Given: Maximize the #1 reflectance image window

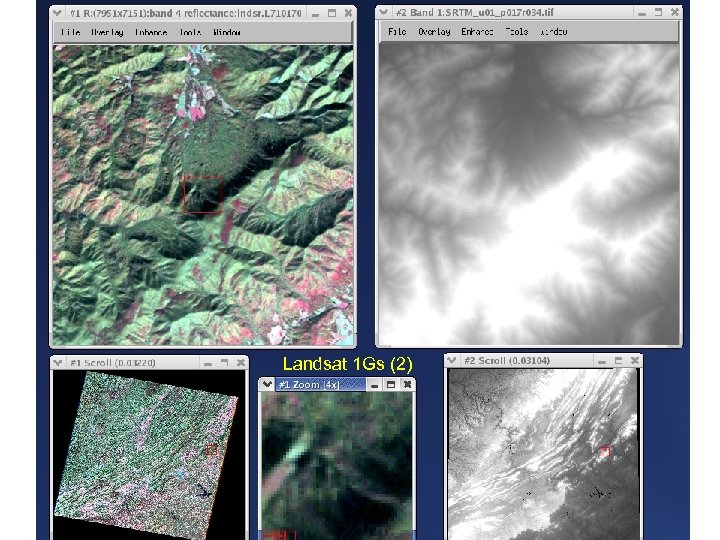Looking at the screenshot, I should point(332,13).
